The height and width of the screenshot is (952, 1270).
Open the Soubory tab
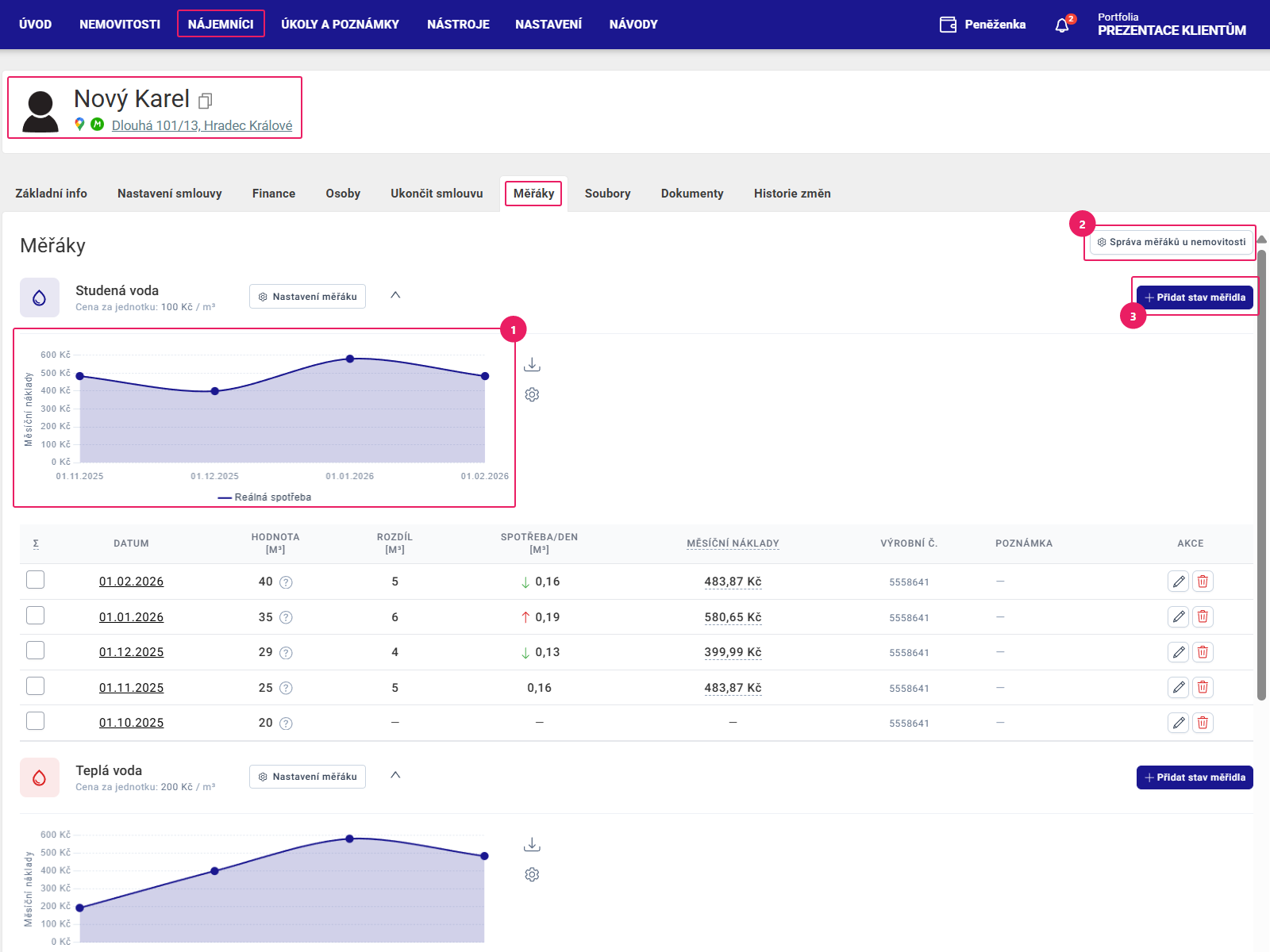point(607,194)
